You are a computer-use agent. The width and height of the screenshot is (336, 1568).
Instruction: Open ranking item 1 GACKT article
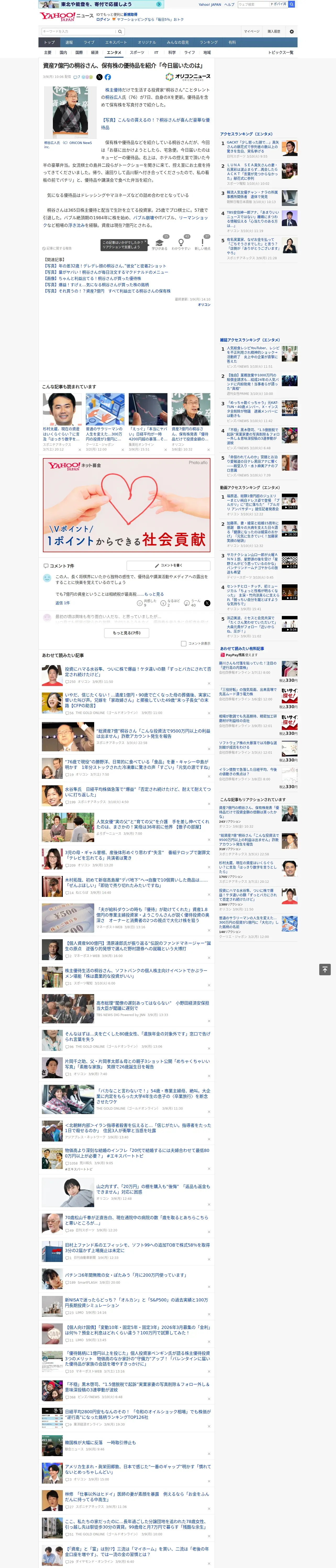pos(253,147)
